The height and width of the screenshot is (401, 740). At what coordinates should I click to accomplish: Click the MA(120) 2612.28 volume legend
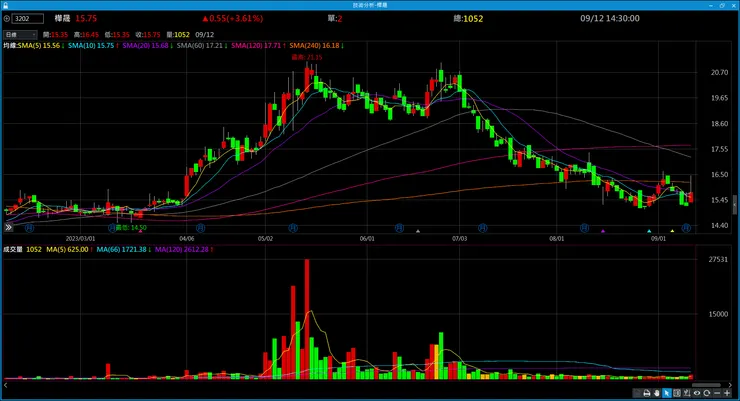(x=182, y=249)
